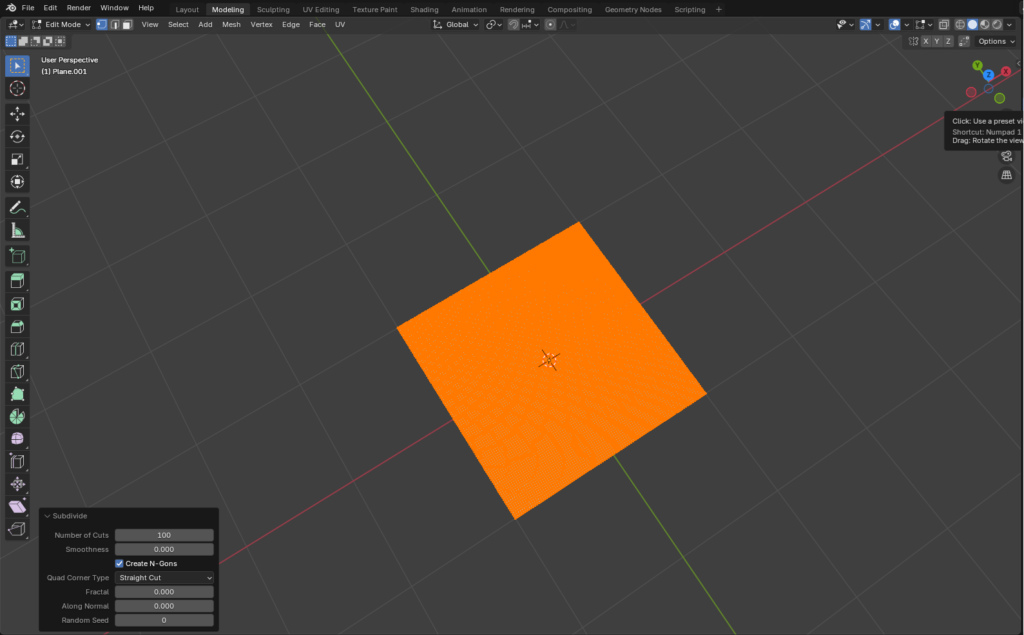Switch to rendered shading
Viewport: 1024px width, 635px height.
click(x=997, y=24)
